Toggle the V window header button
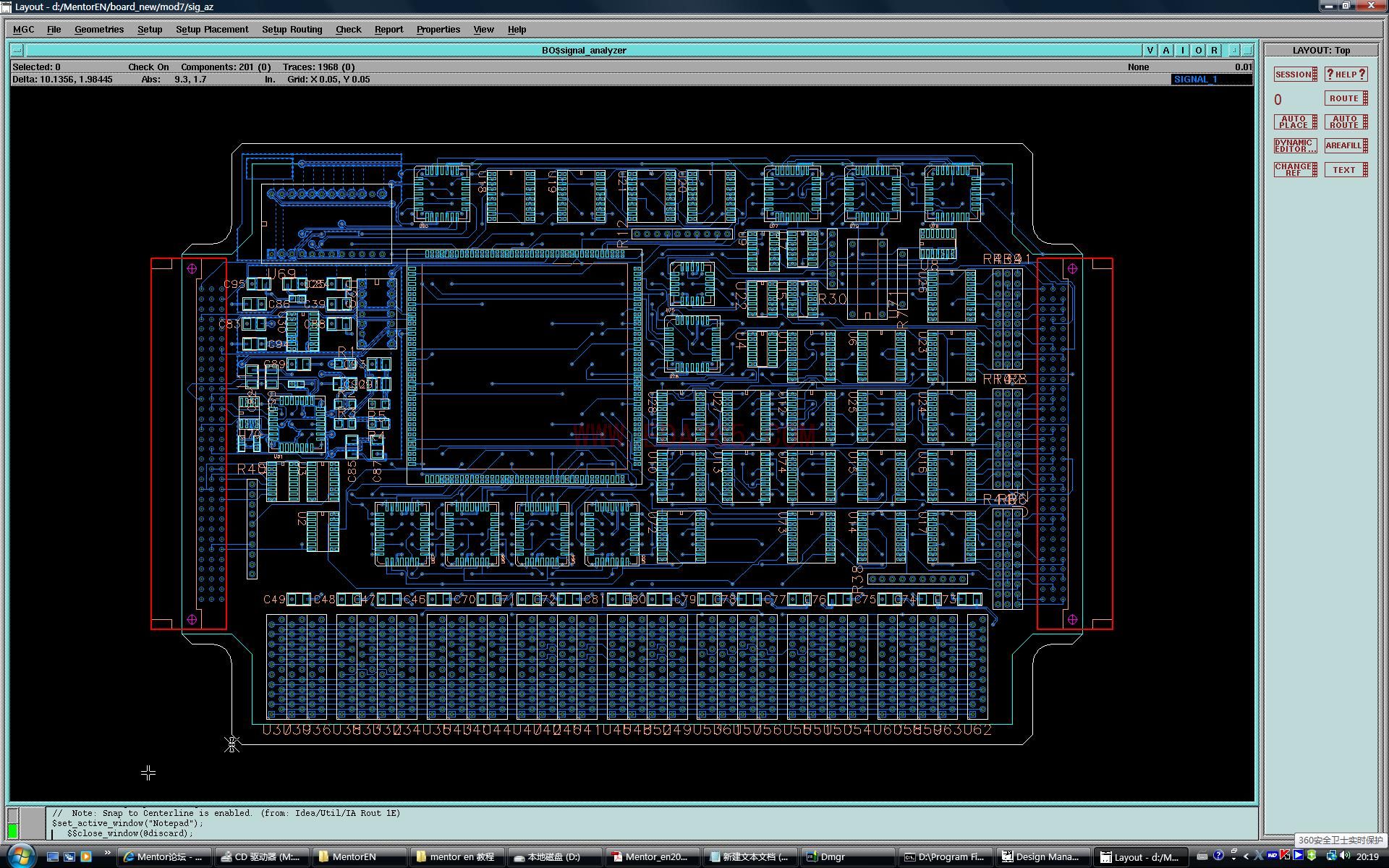Viewport: 1389px width, 868px height. coord(1150,50)
